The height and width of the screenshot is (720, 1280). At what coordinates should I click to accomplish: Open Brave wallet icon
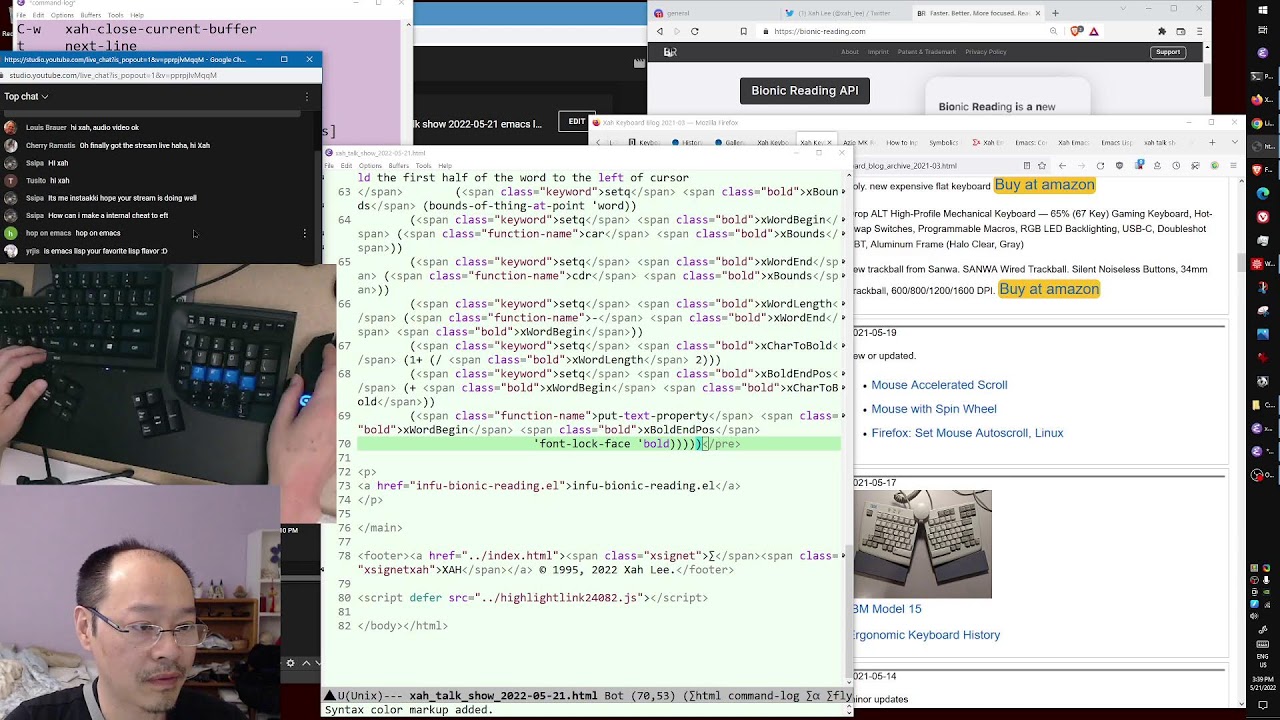tap(1180, 31)
